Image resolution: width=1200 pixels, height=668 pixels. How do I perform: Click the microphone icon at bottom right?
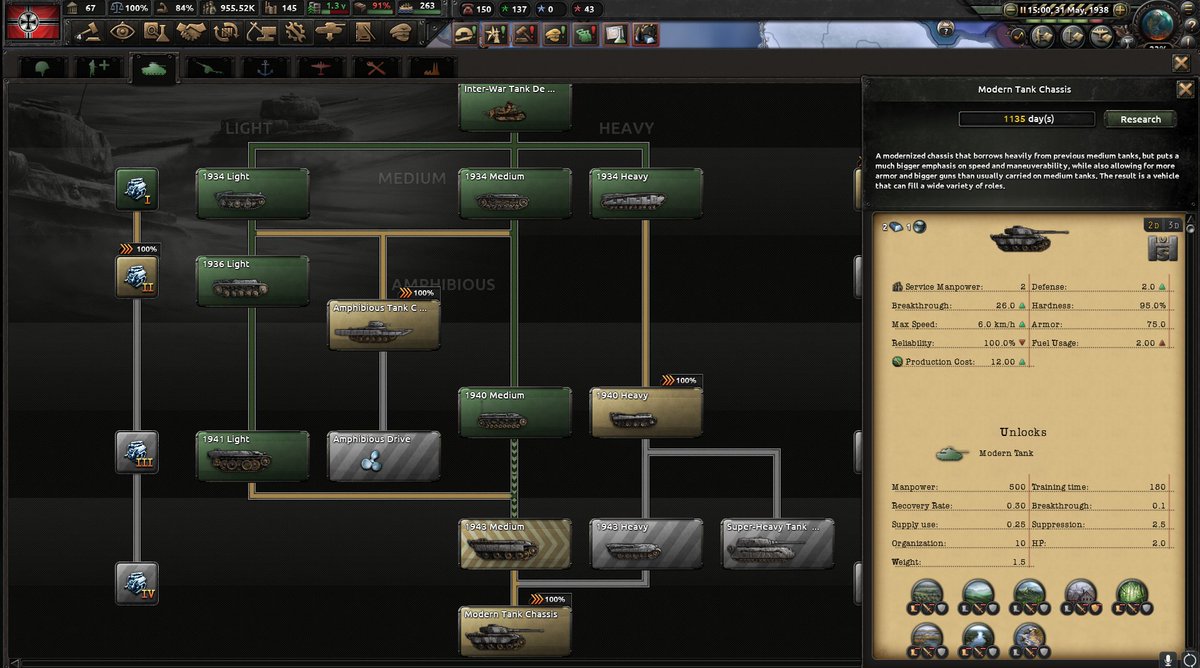tap(1166, 659)
